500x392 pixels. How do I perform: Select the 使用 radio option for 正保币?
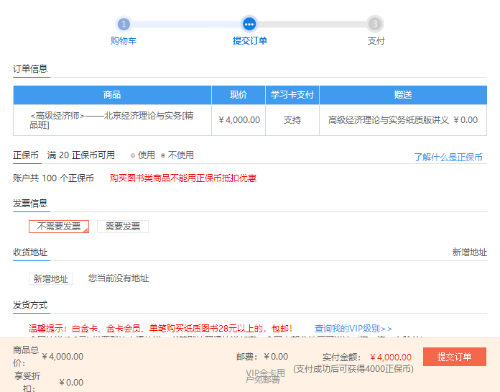133,155
